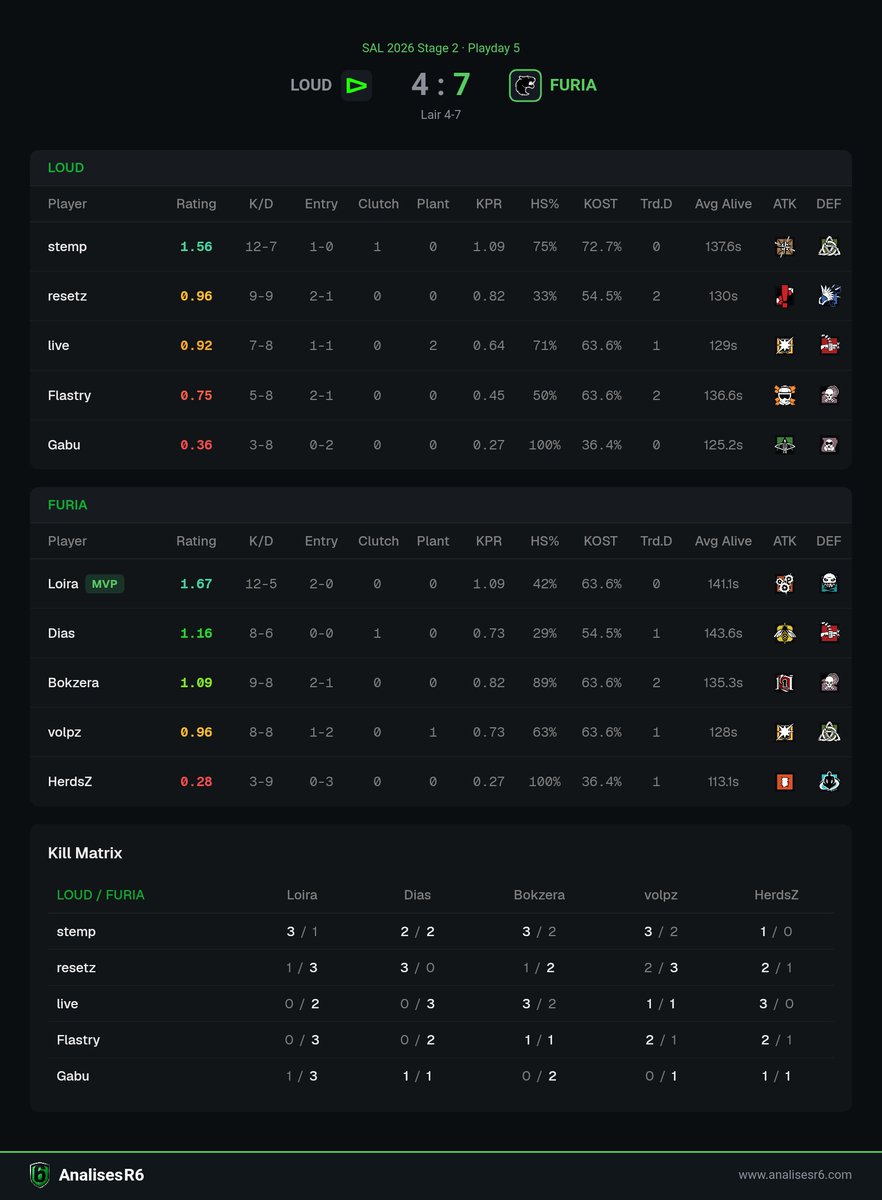The width and height of the screenshot is (882, 1200).
Task: Click Gabu's 0.36 rating value
Action: pyautogui.click(x=196, y=445)
